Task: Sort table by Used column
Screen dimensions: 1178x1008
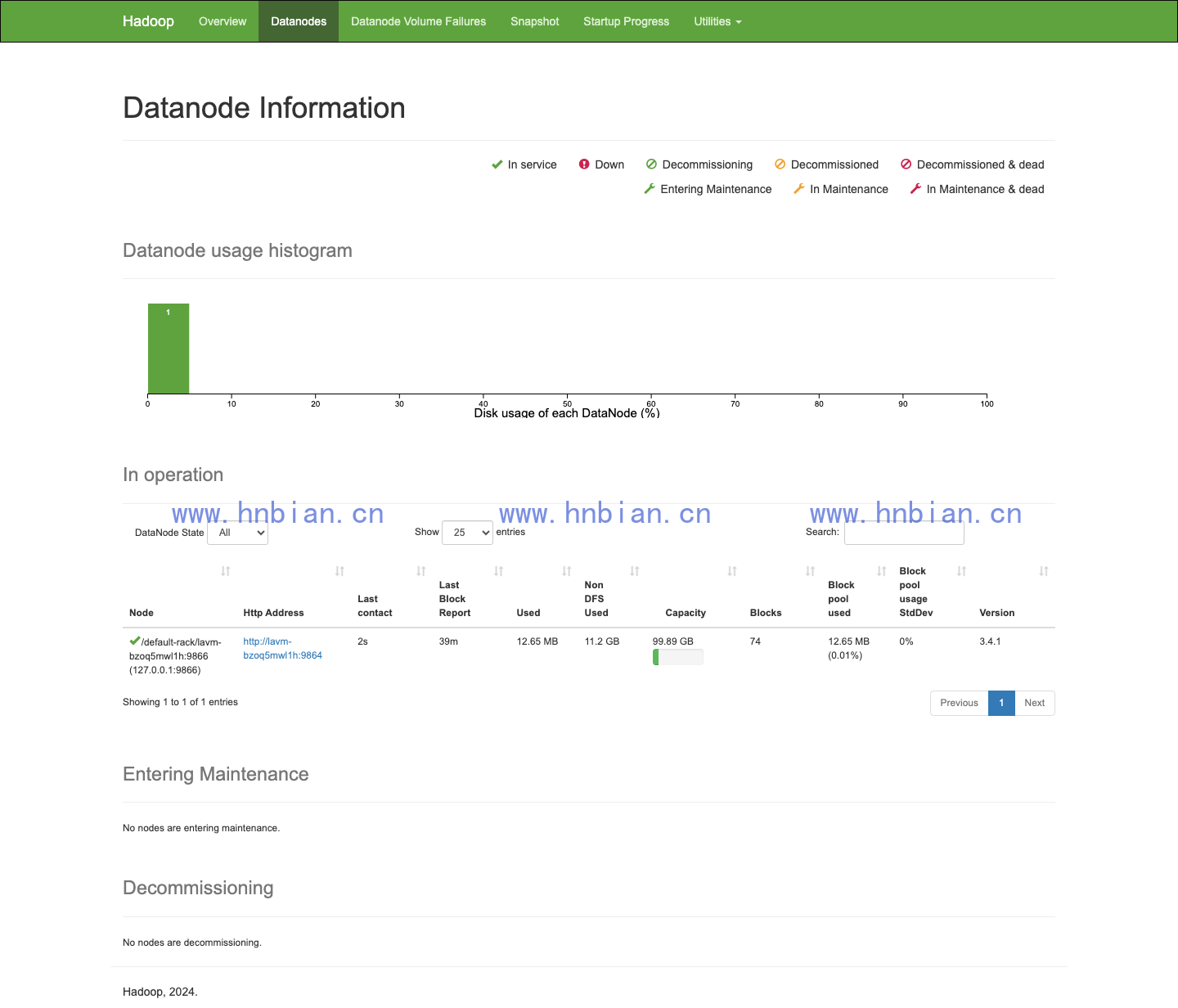Action: pos(544,592)
